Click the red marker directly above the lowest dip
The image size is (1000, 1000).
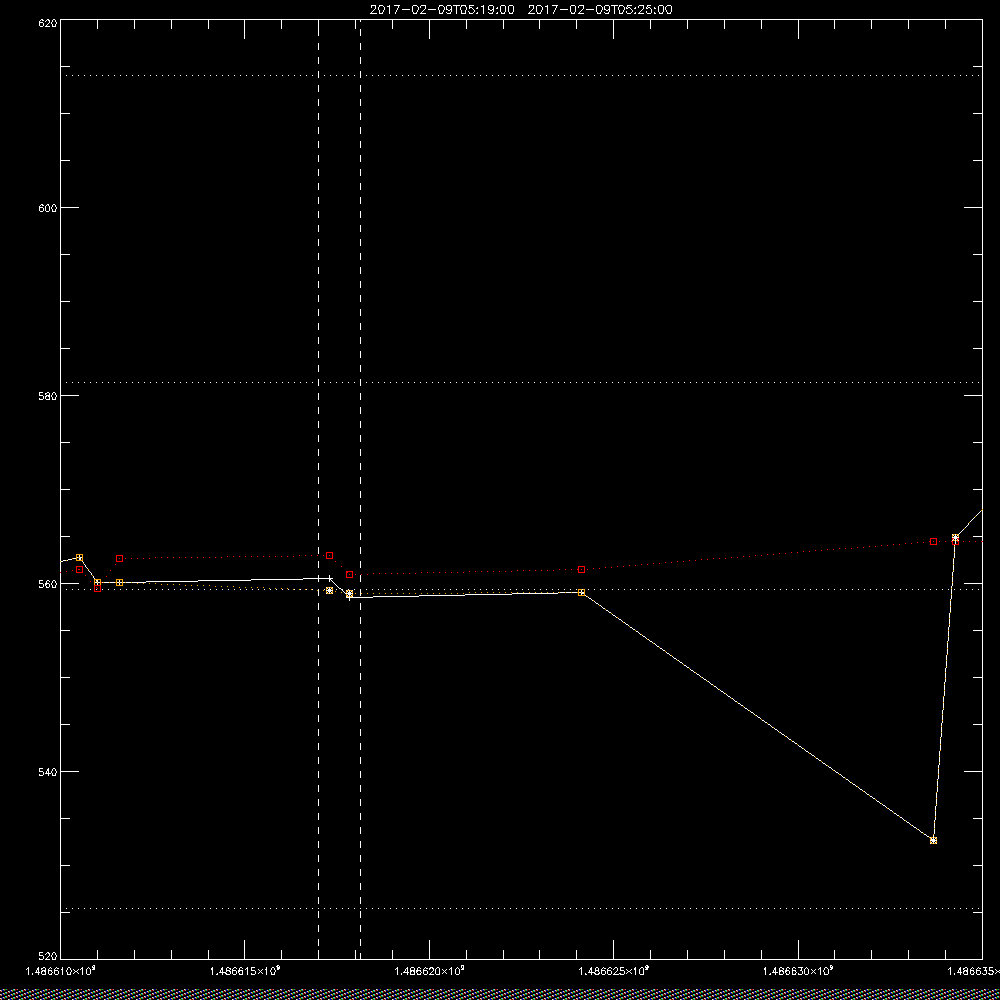click(x=933, y=541)
